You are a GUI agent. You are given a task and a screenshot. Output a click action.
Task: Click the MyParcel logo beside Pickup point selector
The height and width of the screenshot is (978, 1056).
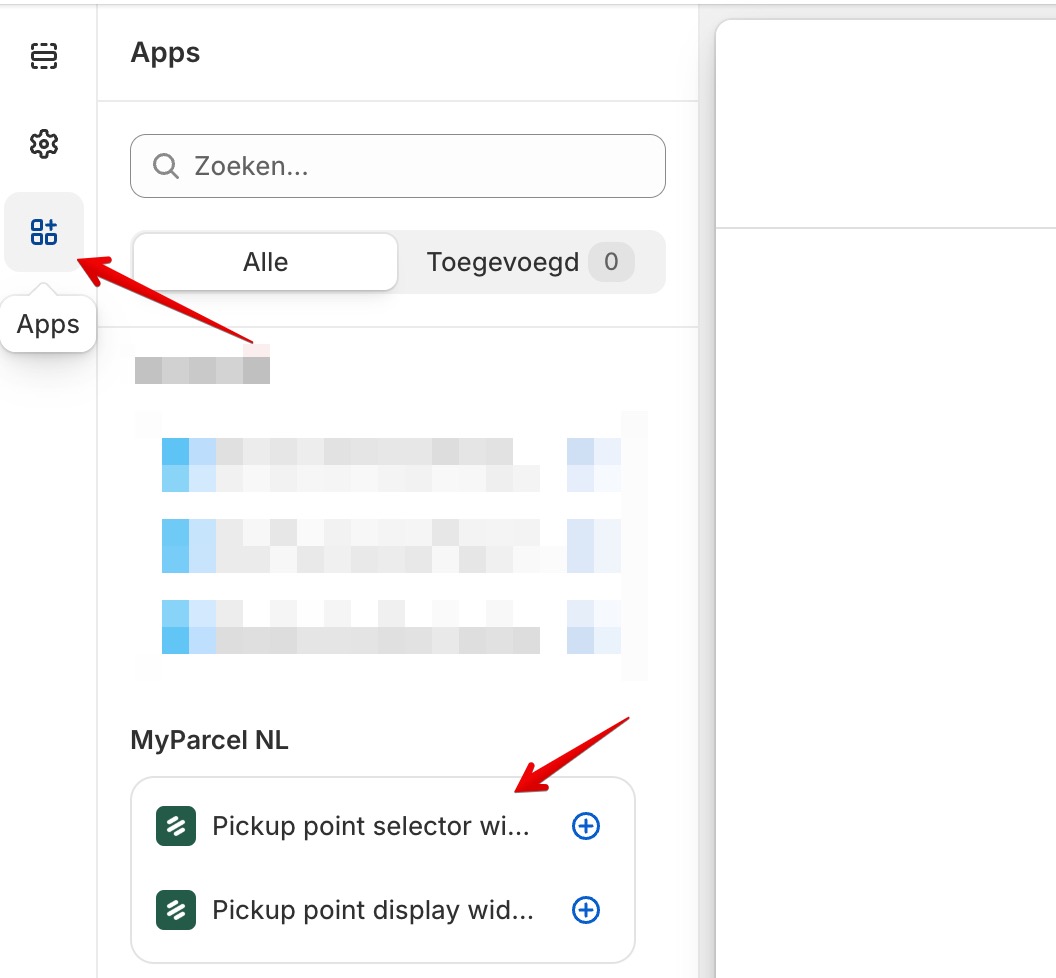177,826
